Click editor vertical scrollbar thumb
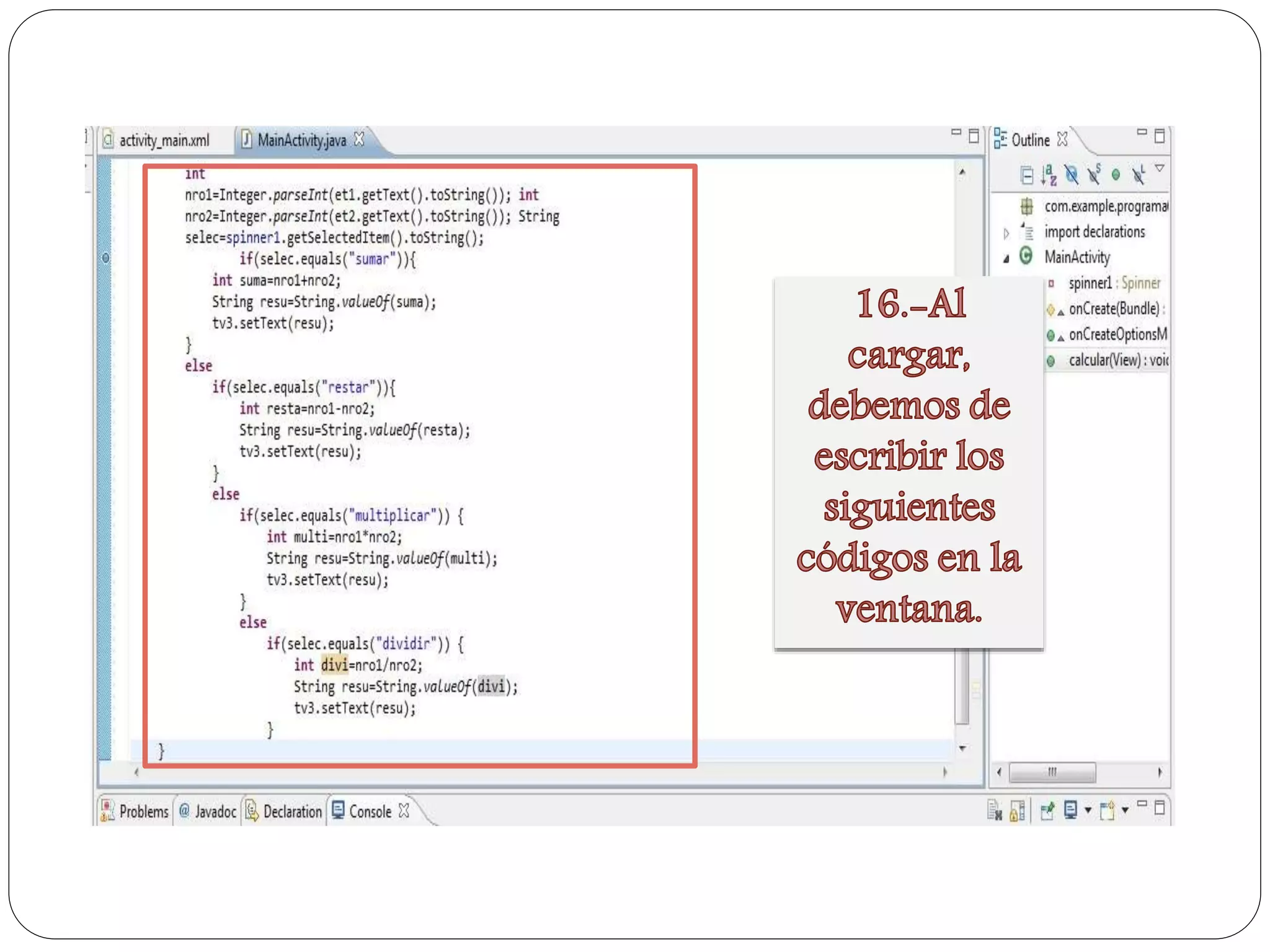This screenshot has height=952, width=1270. point(962,687)
